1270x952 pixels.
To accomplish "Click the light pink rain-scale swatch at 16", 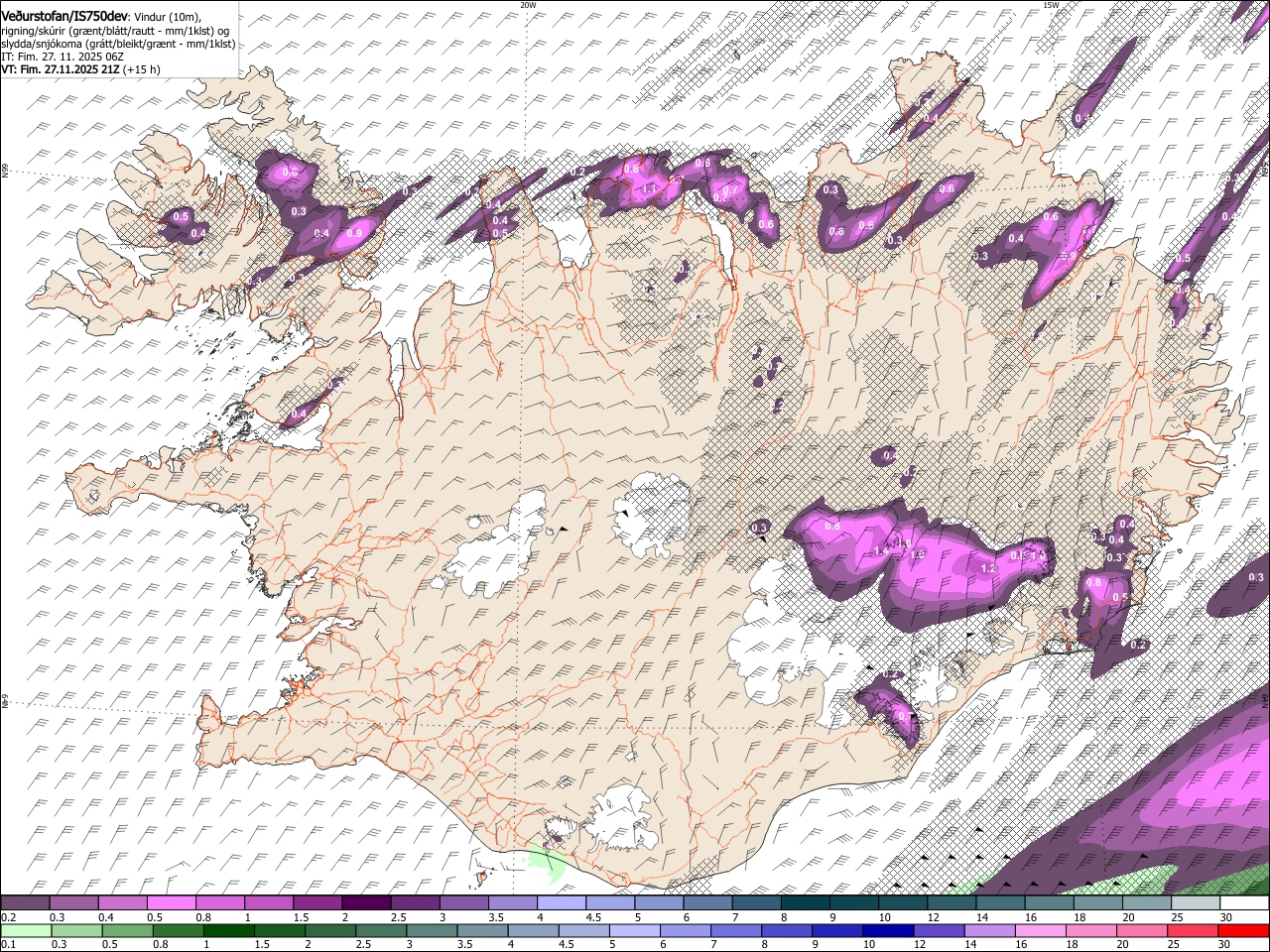I will (1041, 930).
